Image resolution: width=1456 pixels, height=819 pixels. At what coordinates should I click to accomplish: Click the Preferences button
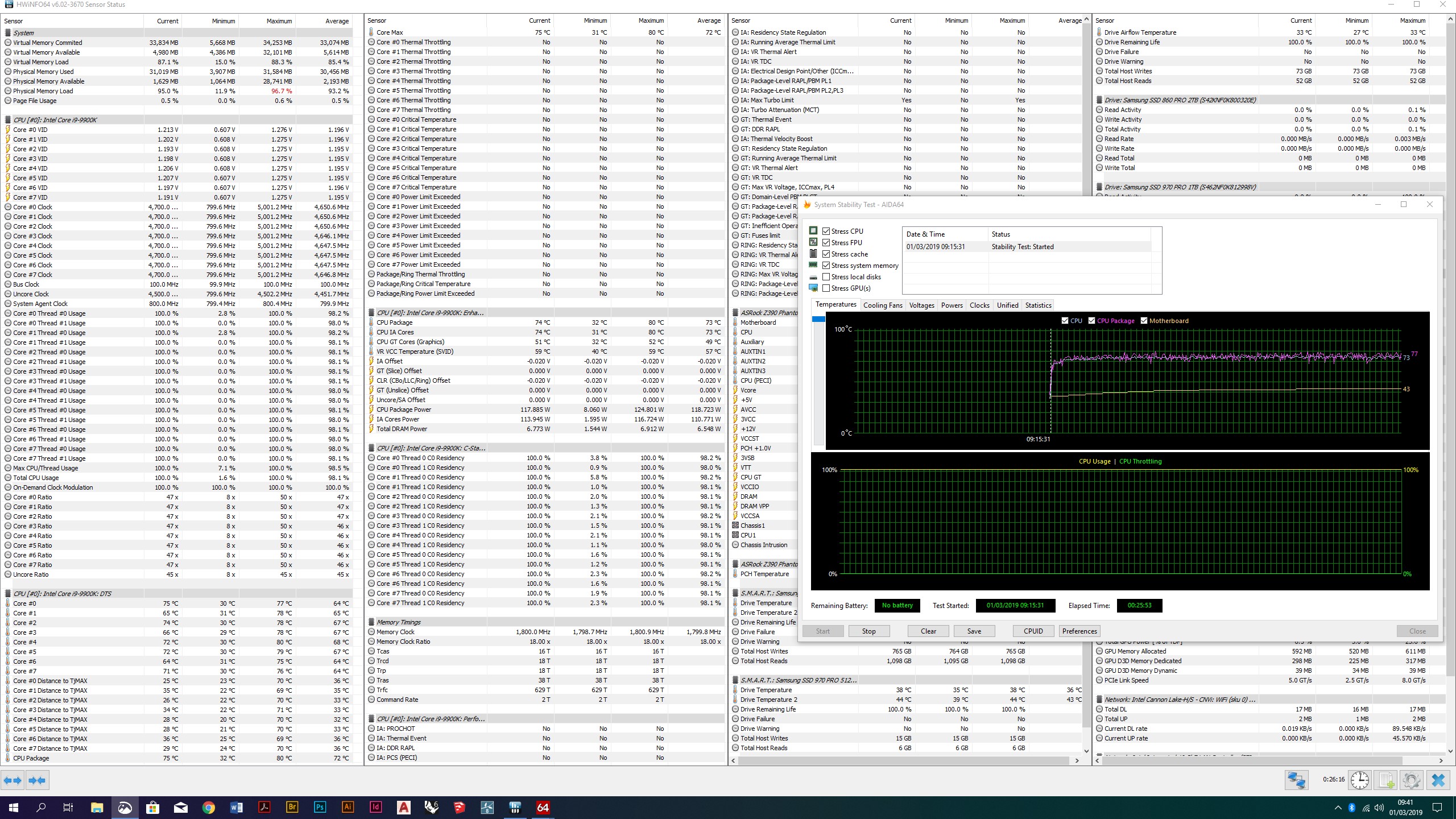(1079, 631)
